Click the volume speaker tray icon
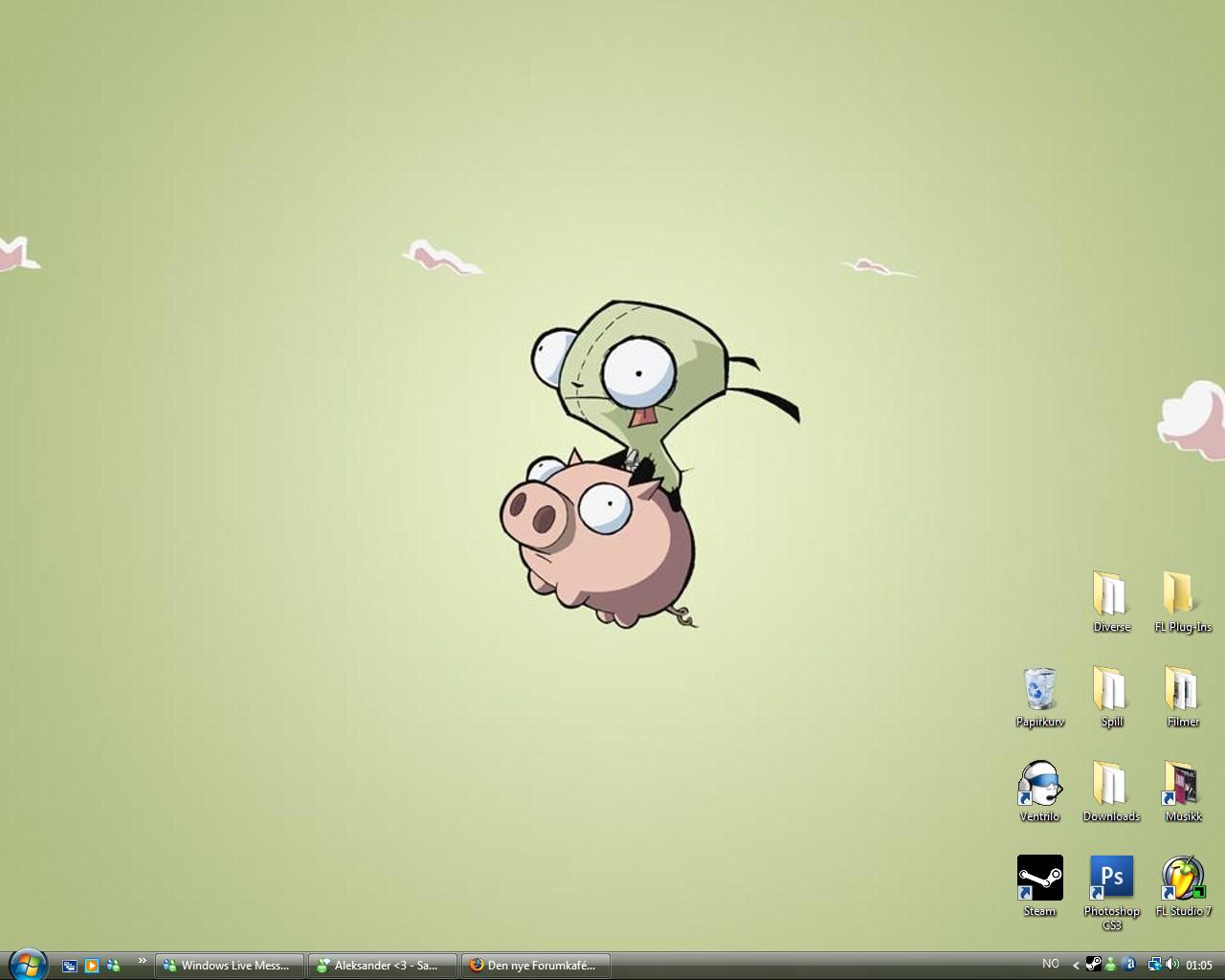This screenshot has height=980, width=1225. 1171,965
